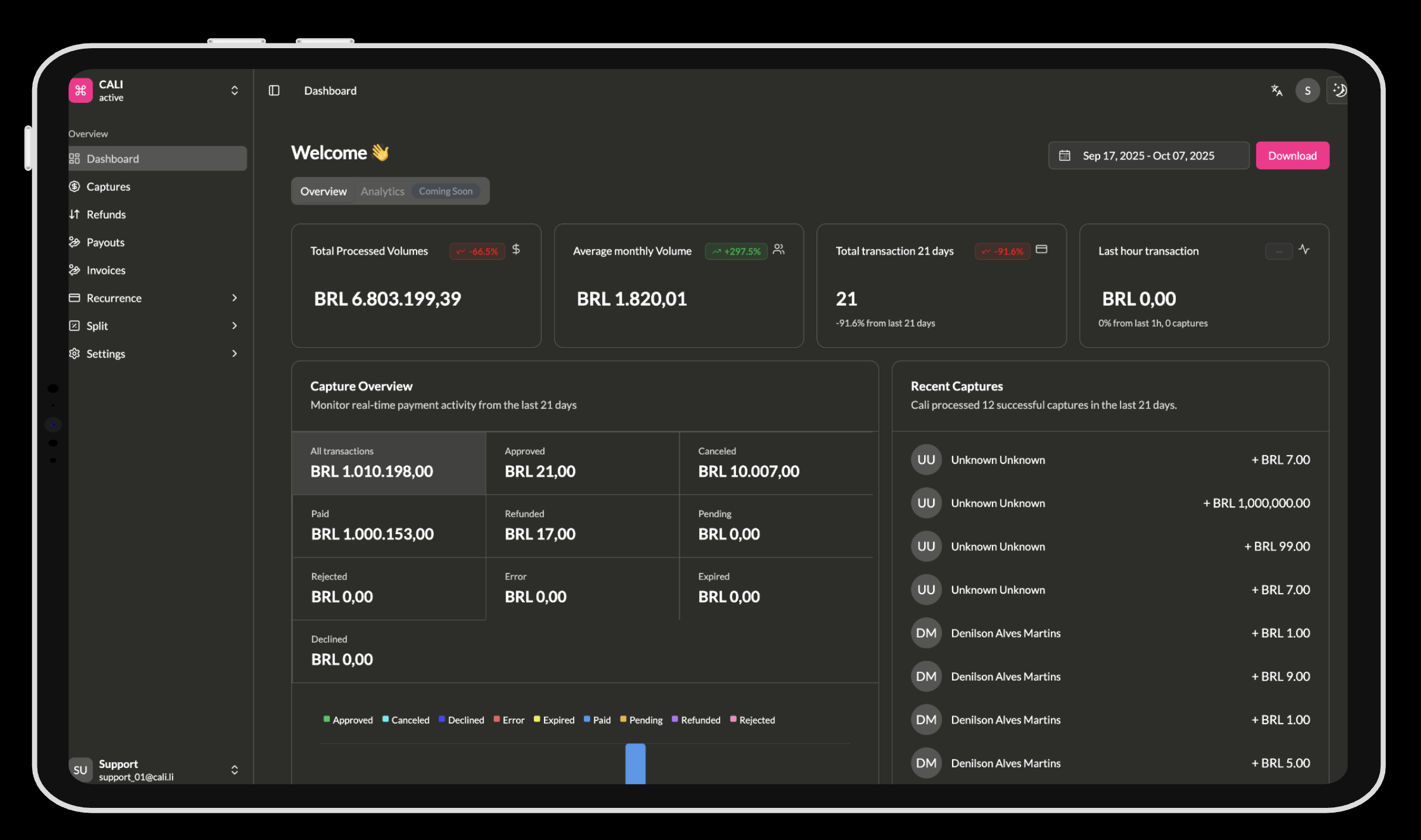Expand the Split submenu chevron
Screen dimensions: 1421x840
234,326
